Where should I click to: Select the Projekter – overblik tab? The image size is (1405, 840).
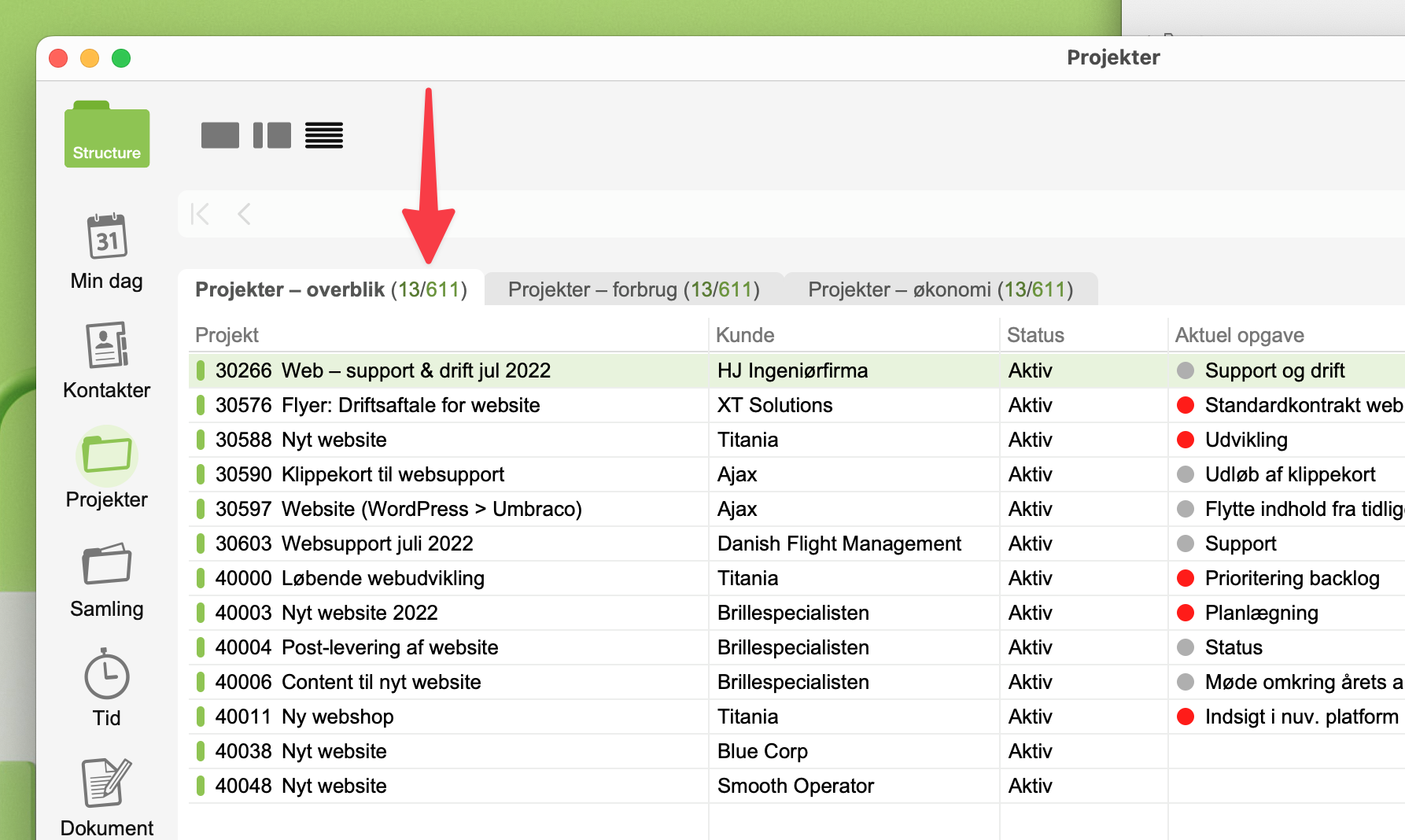click(330, 289)
